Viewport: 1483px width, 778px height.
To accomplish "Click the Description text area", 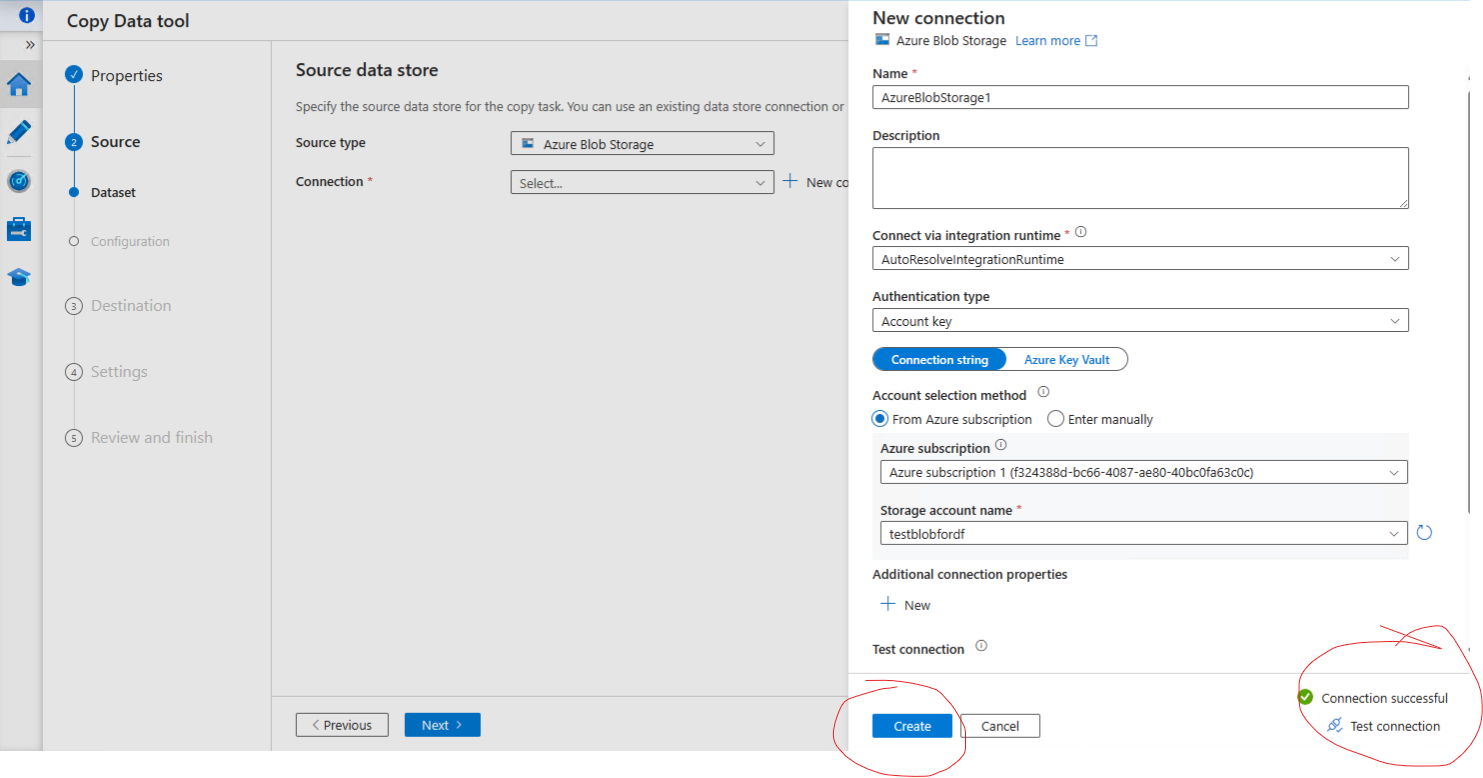I will pyautogui.click(x=1140, y=178).
